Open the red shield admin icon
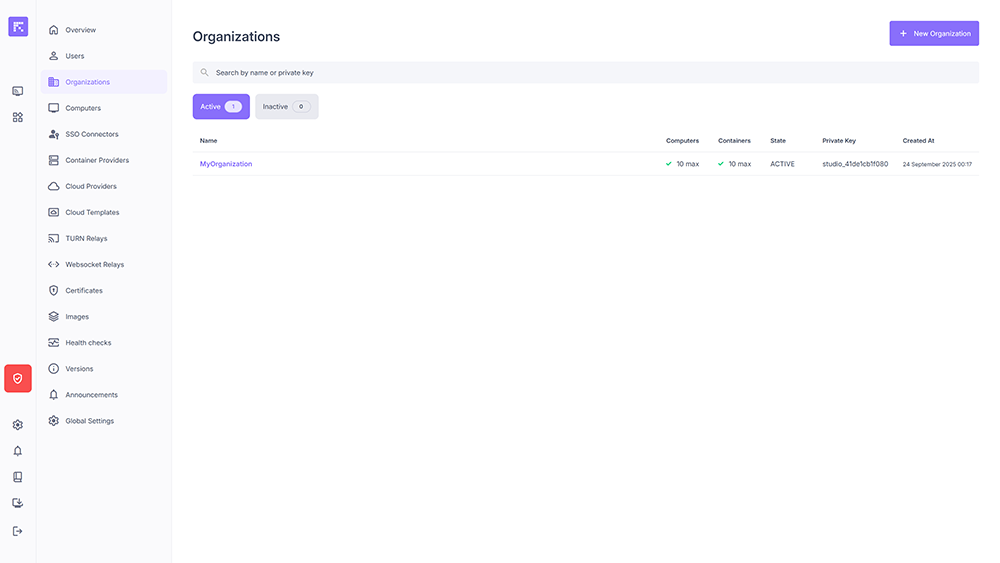Image resolution: width=1000 pixels, height=563 pixels. pyautogui.click(x=18, y=378)
